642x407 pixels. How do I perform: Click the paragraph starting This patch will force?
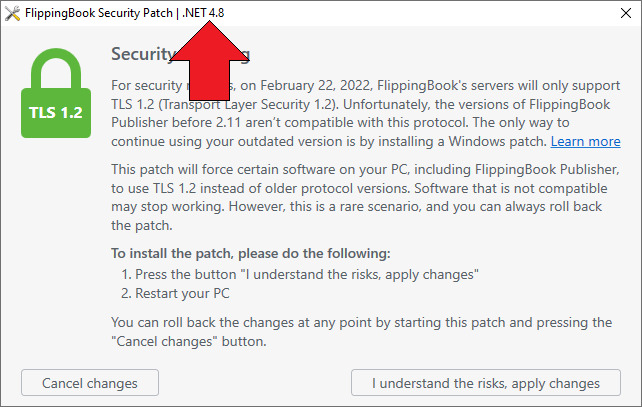(x=365, y=197)
